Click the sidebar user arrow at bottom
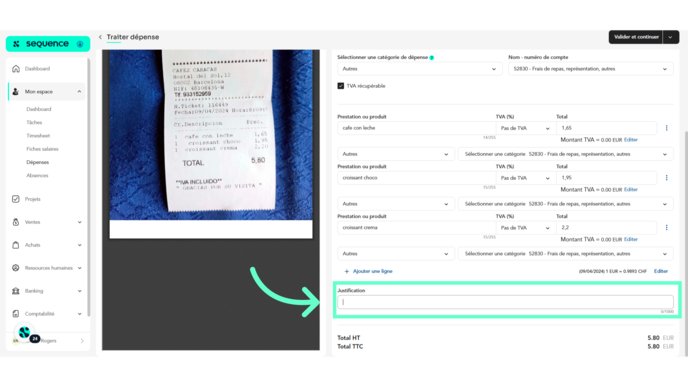This screenshot has width=688, height=387. 82,341
